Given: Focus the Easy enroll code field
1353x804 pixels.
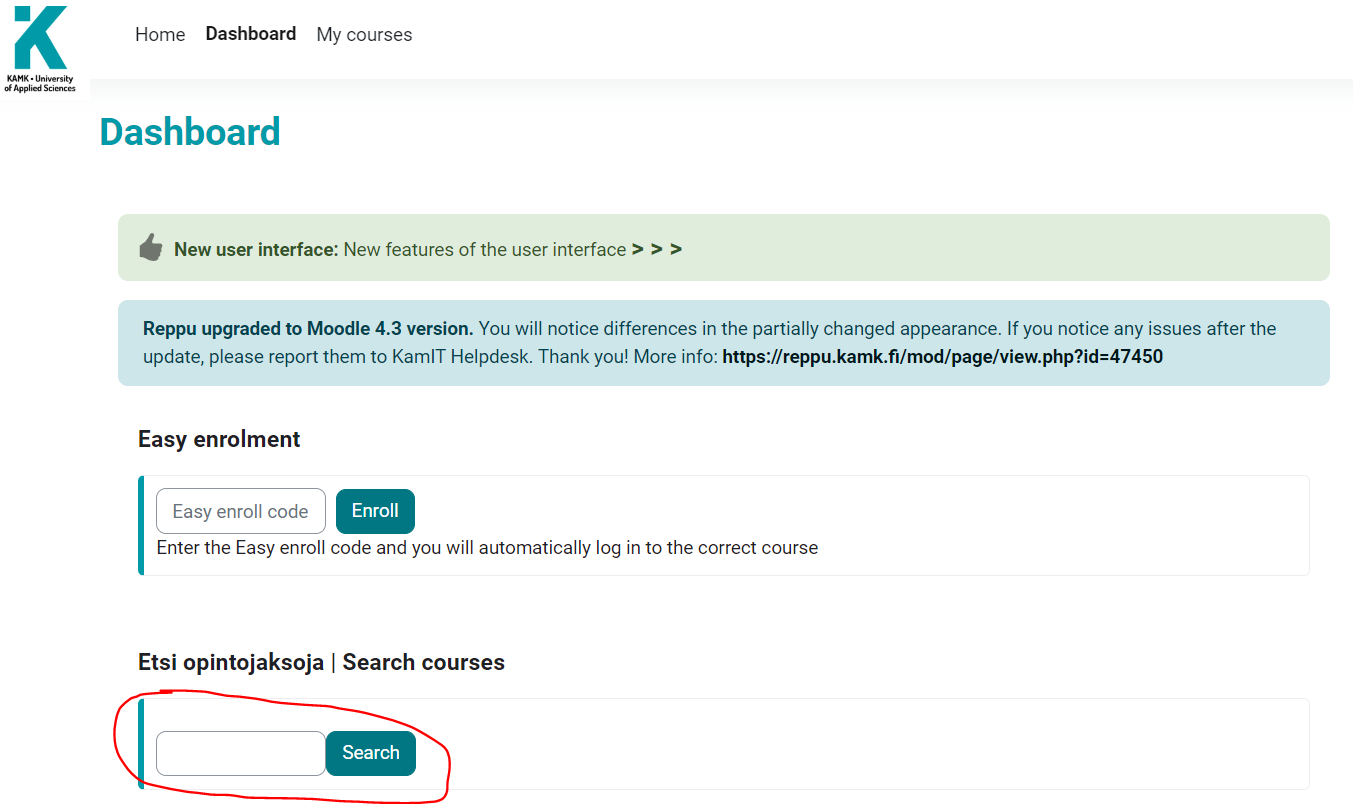Looking at the screenshot, I should coord(241,511).
